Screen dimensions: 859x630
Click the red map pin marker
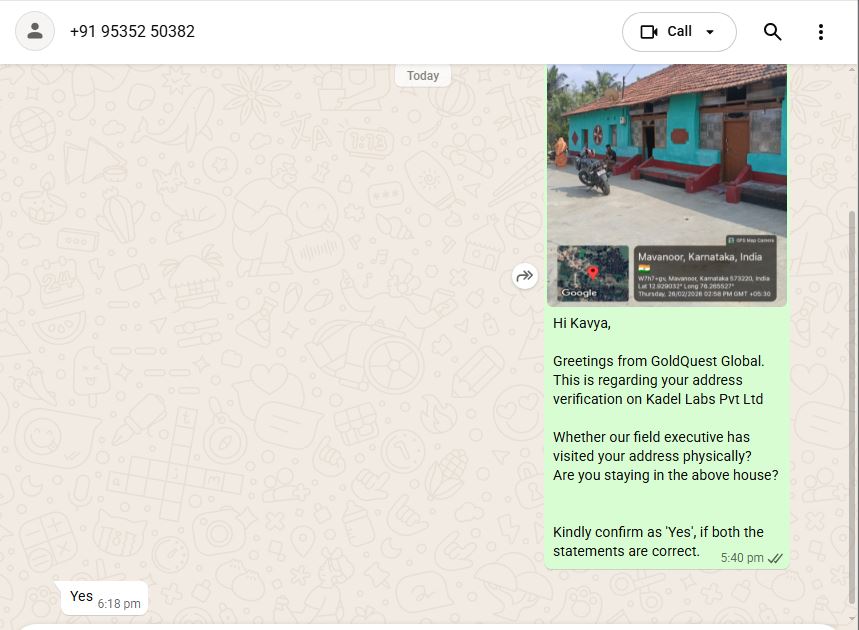[592, 272]
